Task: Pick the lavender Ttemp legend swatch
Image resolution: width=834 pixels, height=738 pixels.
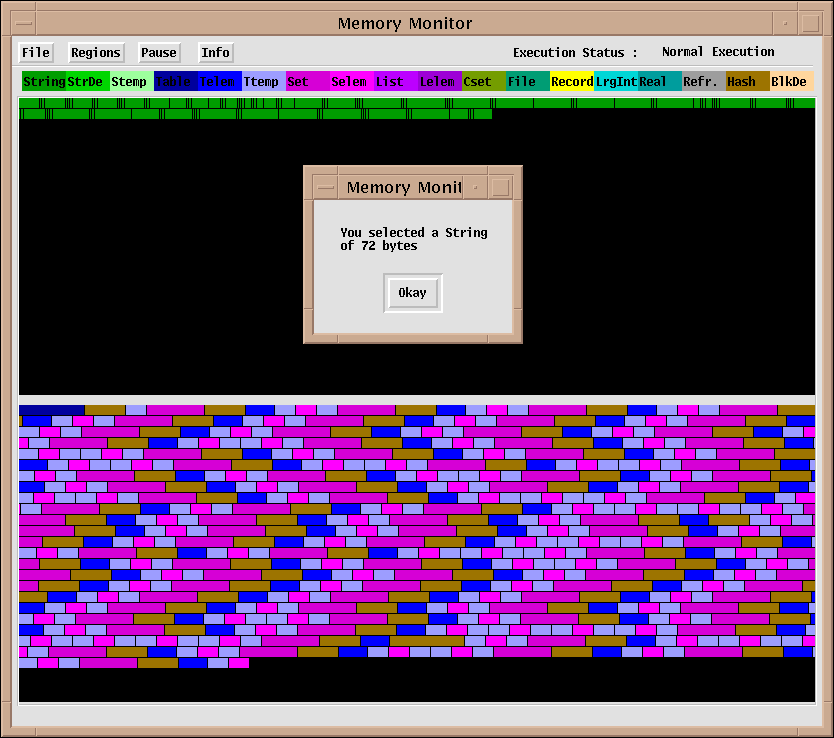Action: click(263, 82)
